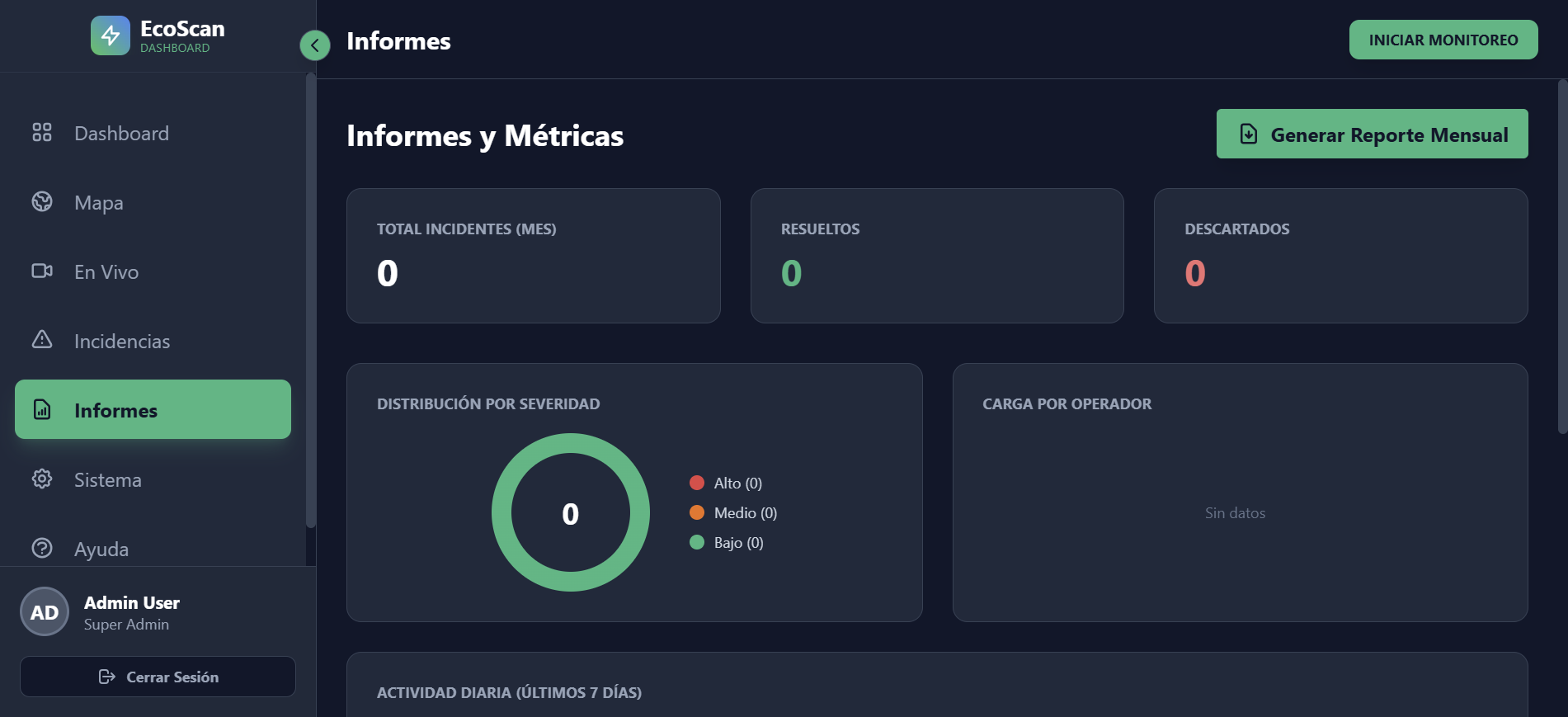Click the orange Medio legend swatch

(697, 512)
